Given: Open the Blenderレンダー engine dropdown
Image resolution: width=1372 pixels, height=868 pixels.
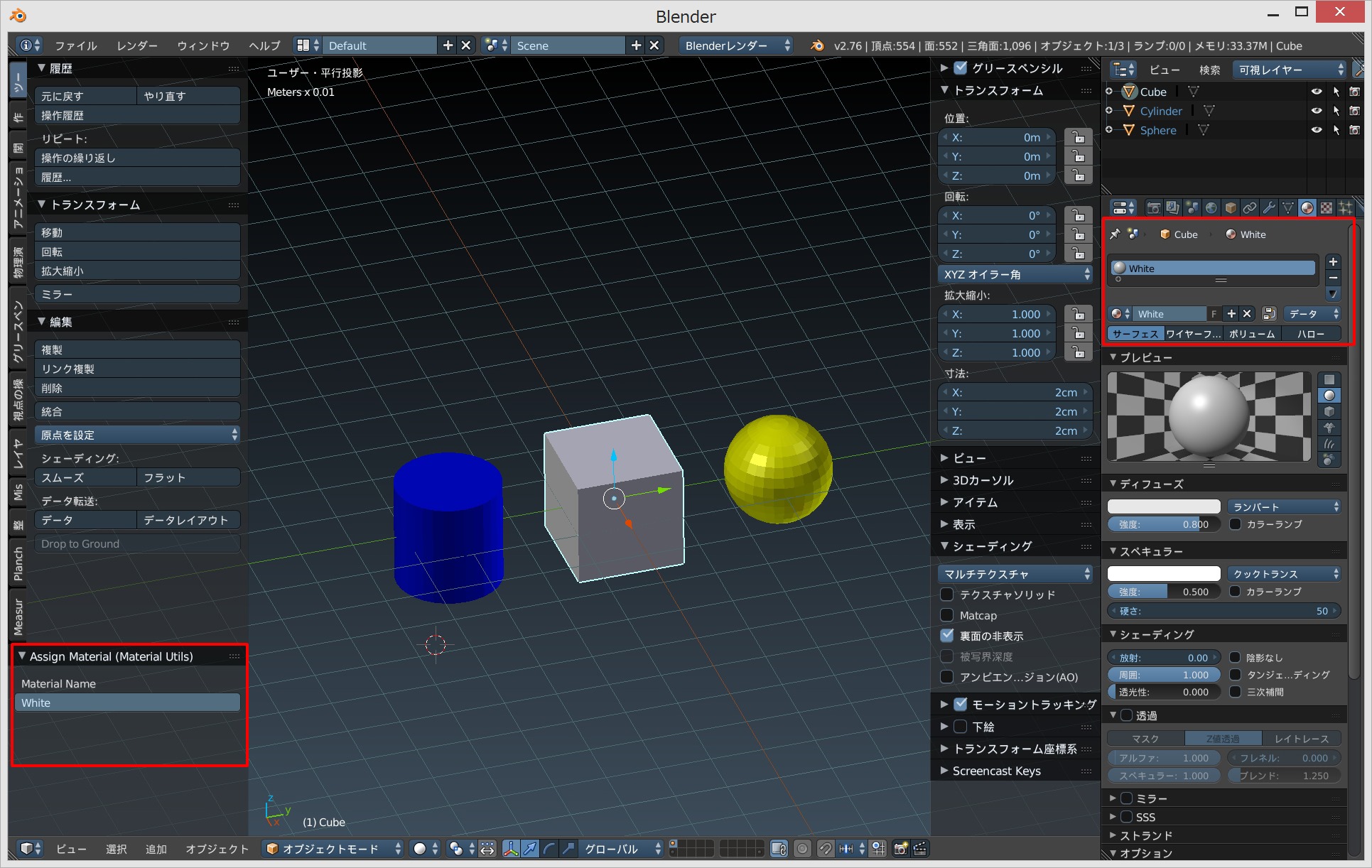Looking at the screenshot, I should coord(736,45).
